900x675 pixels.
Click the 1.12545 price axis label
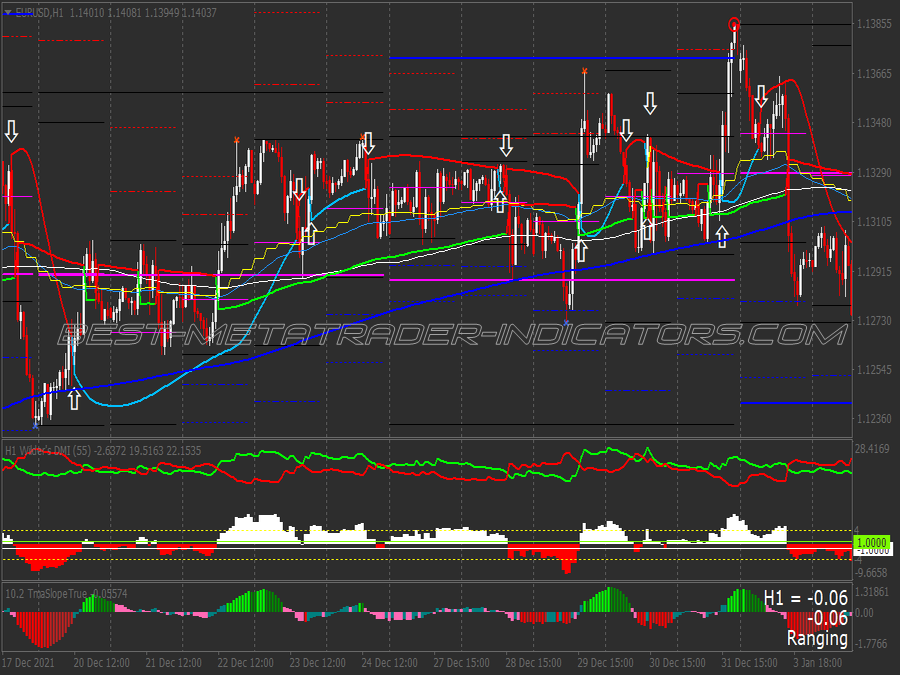click(x=874, y=370)
